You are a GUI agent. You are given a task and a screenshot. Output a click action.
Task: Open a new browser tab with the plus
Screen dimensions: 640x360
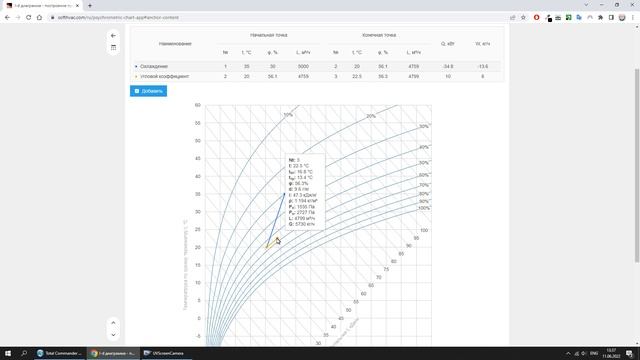(90, 6)
